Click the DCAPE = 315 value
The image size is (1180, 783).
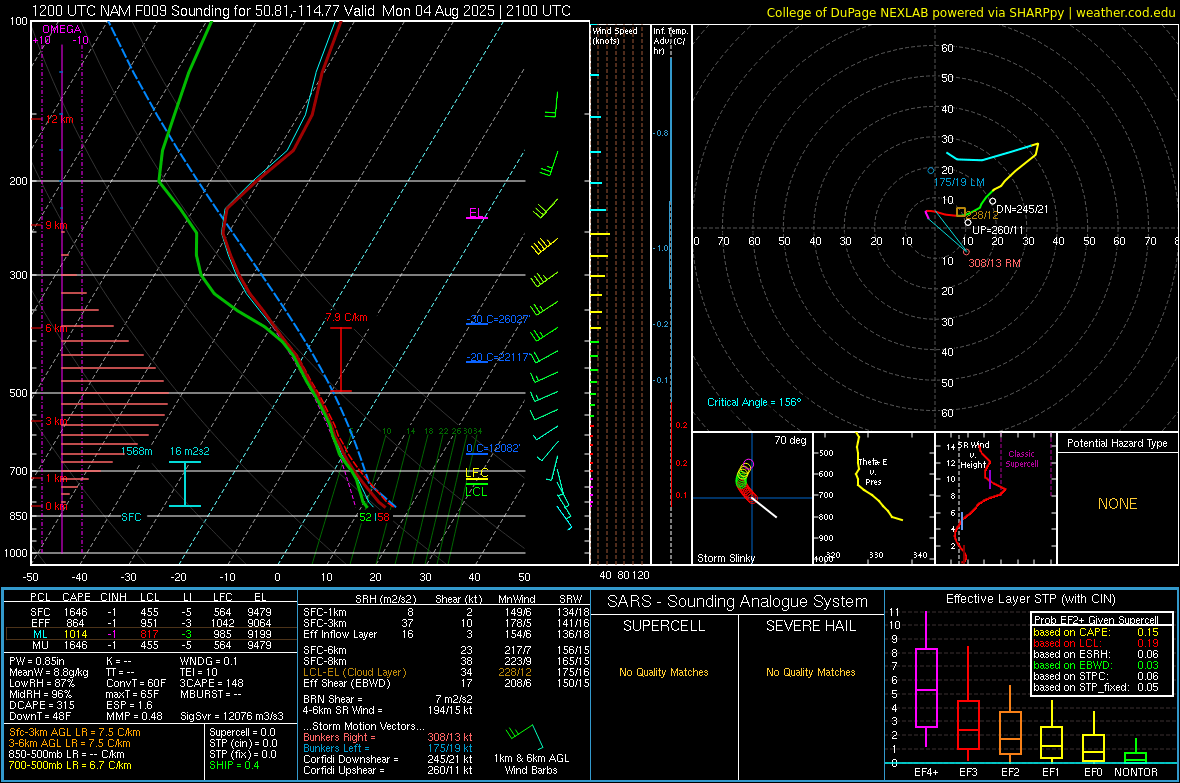[41, 705]
